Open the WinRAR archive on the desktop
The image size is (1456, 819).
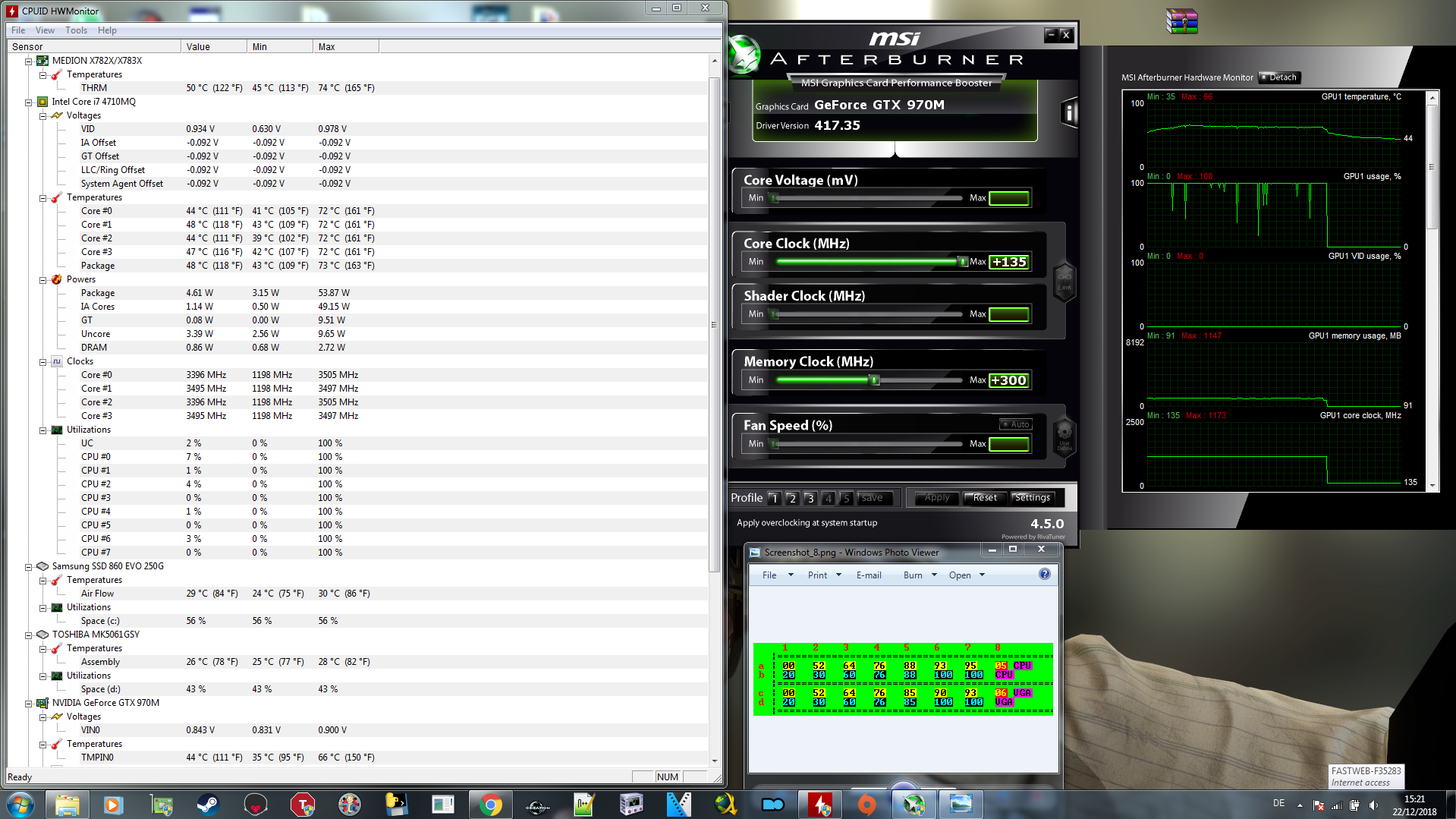(1181, 21)
